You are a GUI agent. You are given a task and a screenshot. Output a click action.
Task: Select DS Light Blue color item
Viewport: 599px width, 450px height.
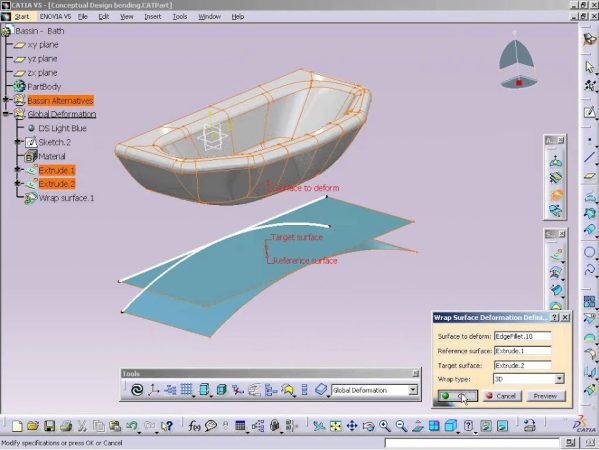point(62,128)
